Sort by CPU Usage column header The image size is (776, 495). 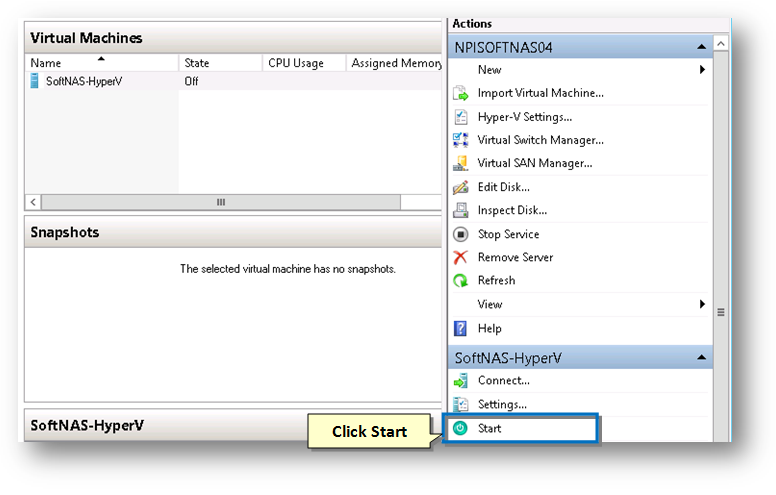(304, 63)
